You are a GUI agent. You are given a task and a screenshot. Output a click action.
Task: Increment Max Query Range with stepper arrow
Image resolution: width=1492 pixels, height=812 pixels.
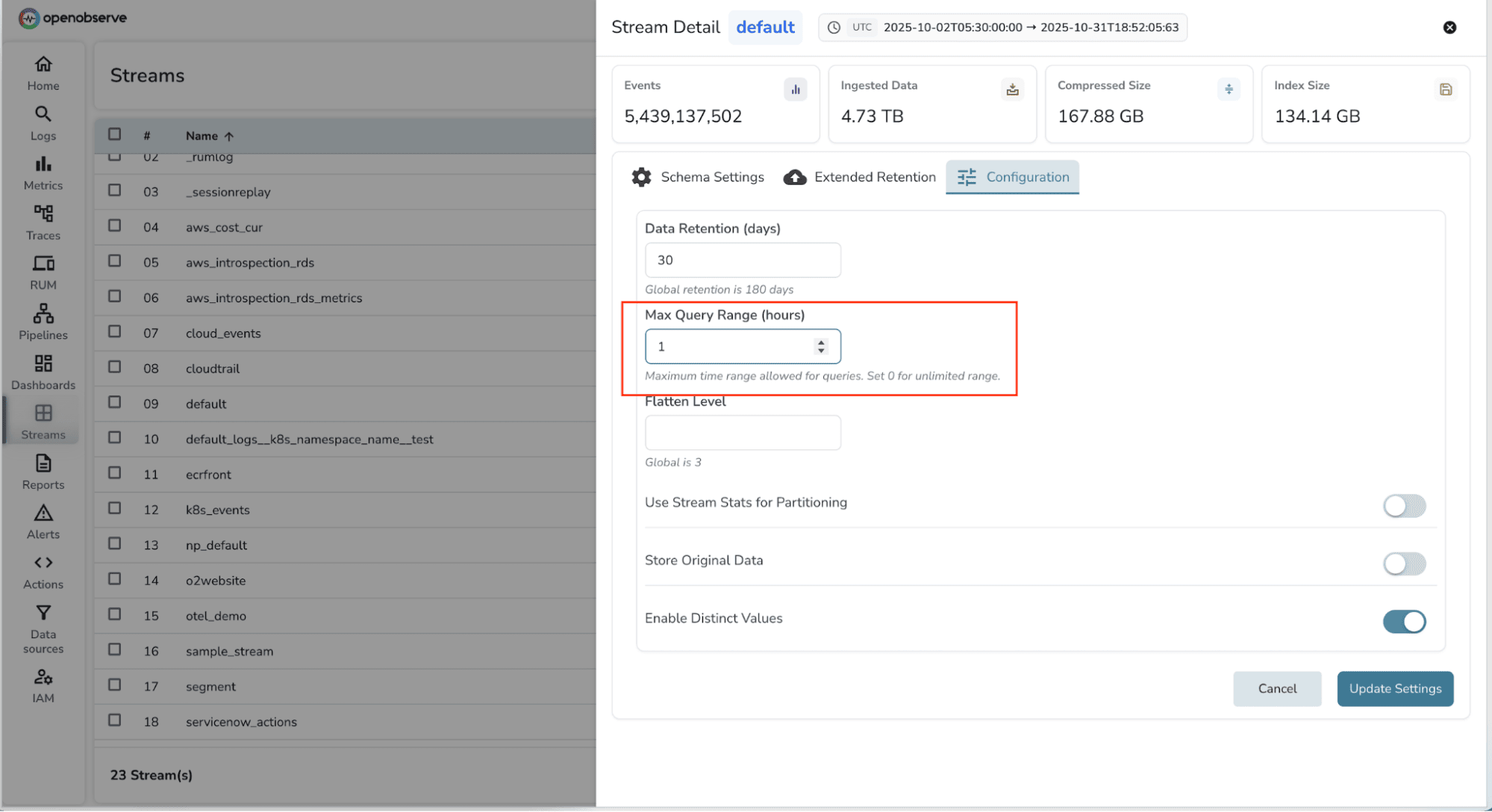[x=822, y=342]
